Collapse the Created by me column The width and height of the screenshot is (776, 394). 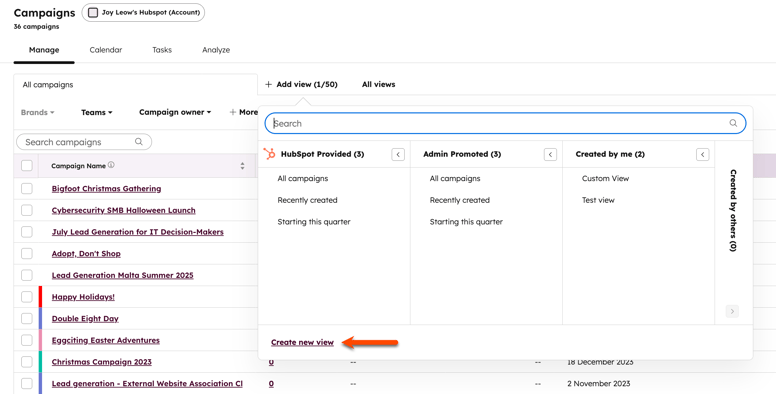click(x=703, y=154)
